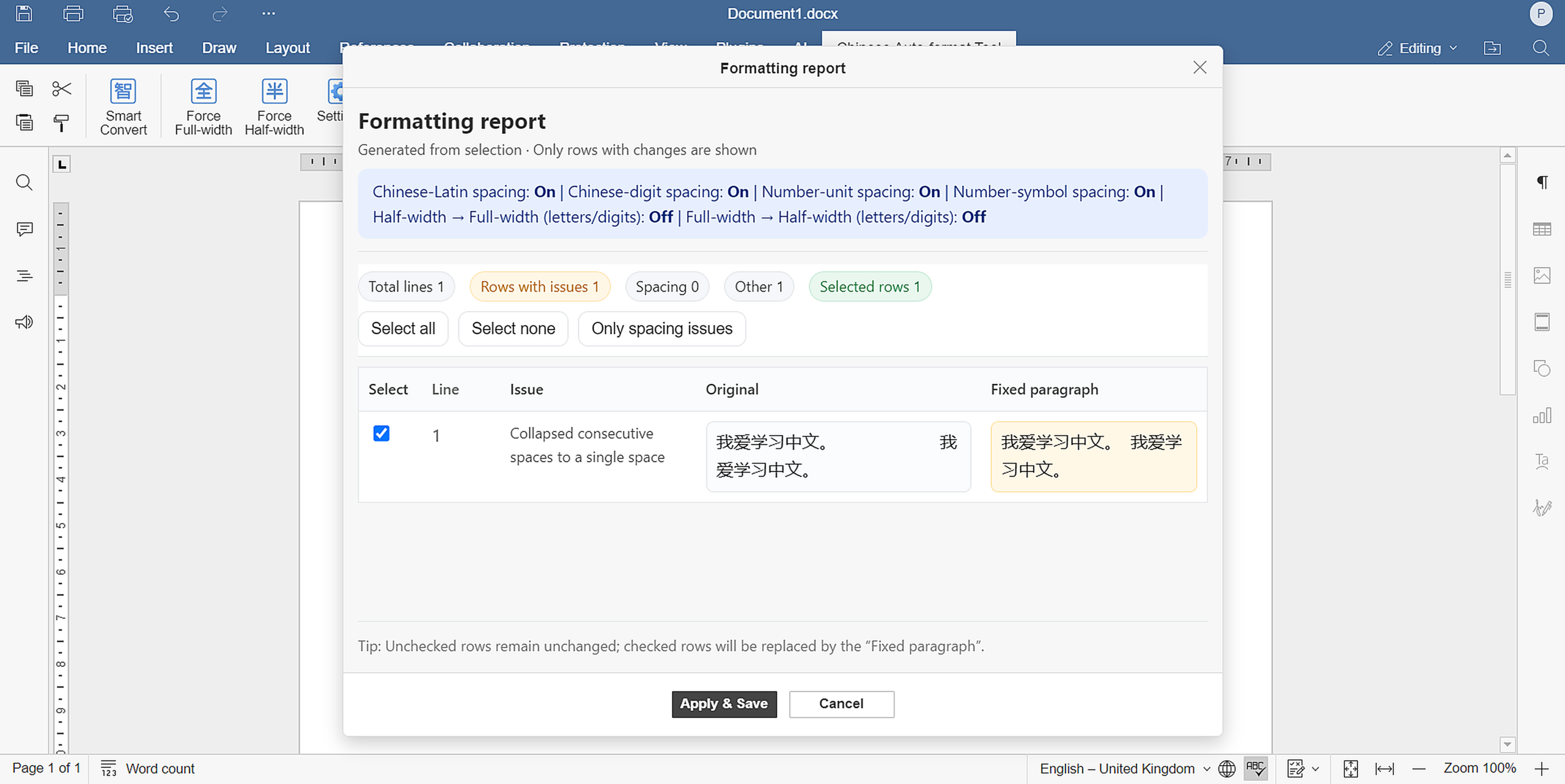This screenshot has height=784, width=1565.
Task: Click the Paste icon
Action: coord(24,122)
